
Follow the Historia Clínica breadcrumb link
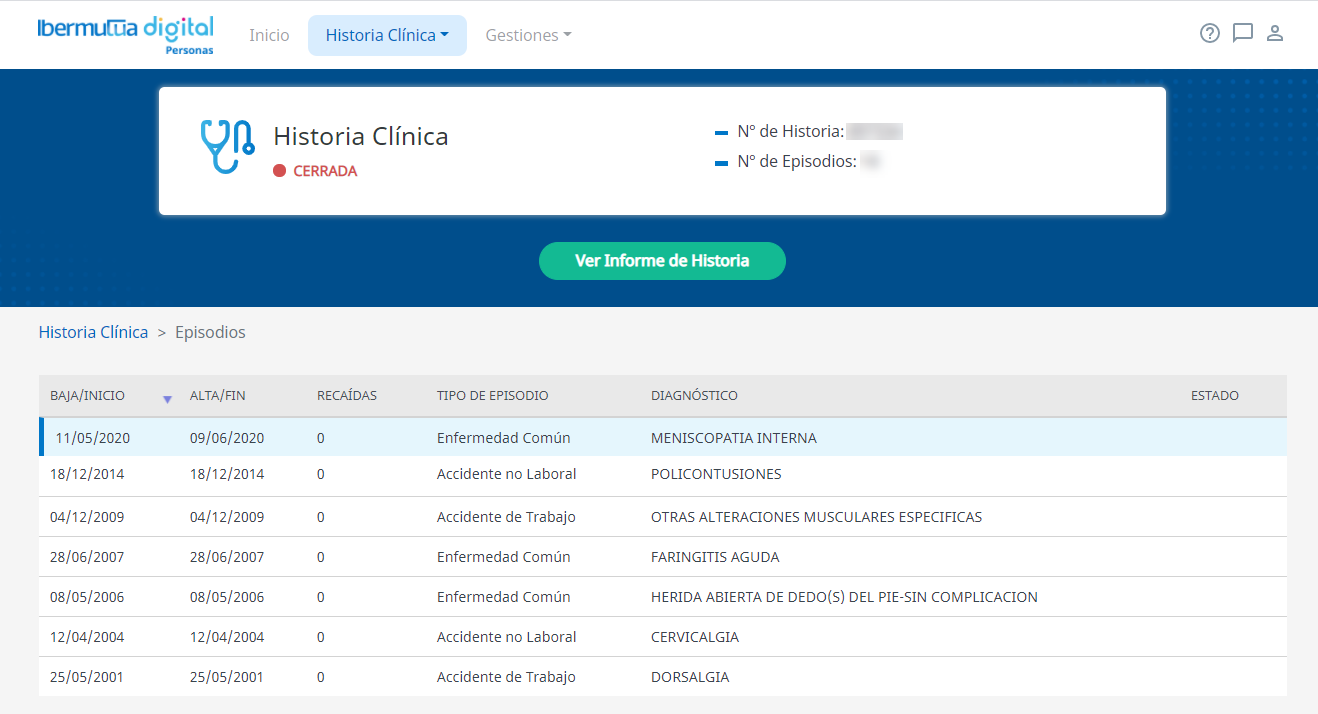click(x=93, y=332)
